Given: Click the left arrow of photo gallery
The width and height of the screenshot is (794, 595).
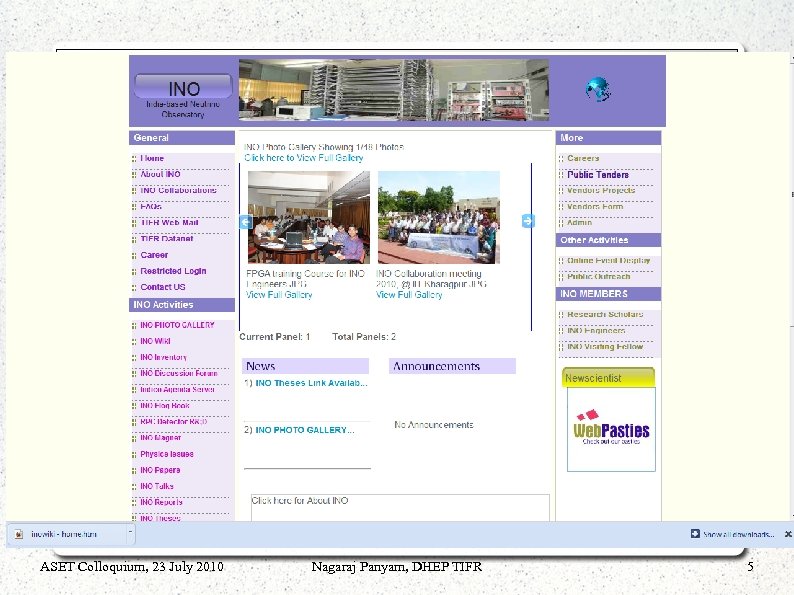Looking at the screenshot, I should 246,222.
